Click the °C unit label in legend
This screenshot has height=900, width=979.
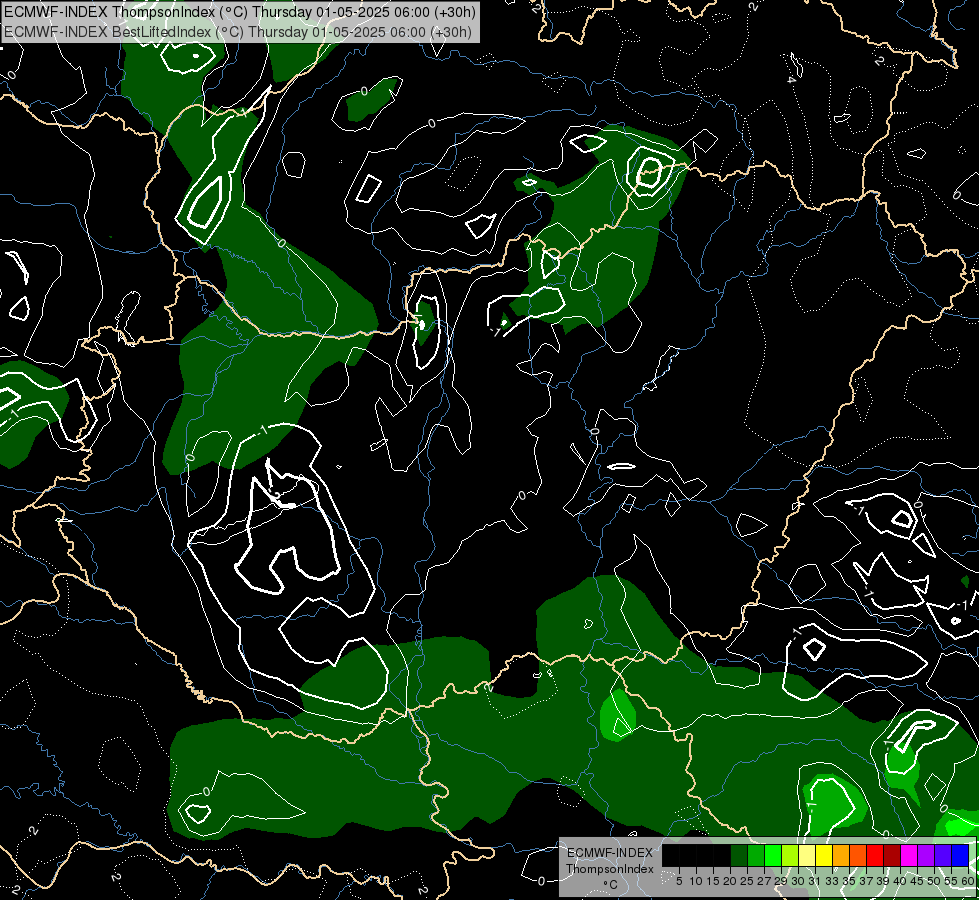(x=611, y=885)
